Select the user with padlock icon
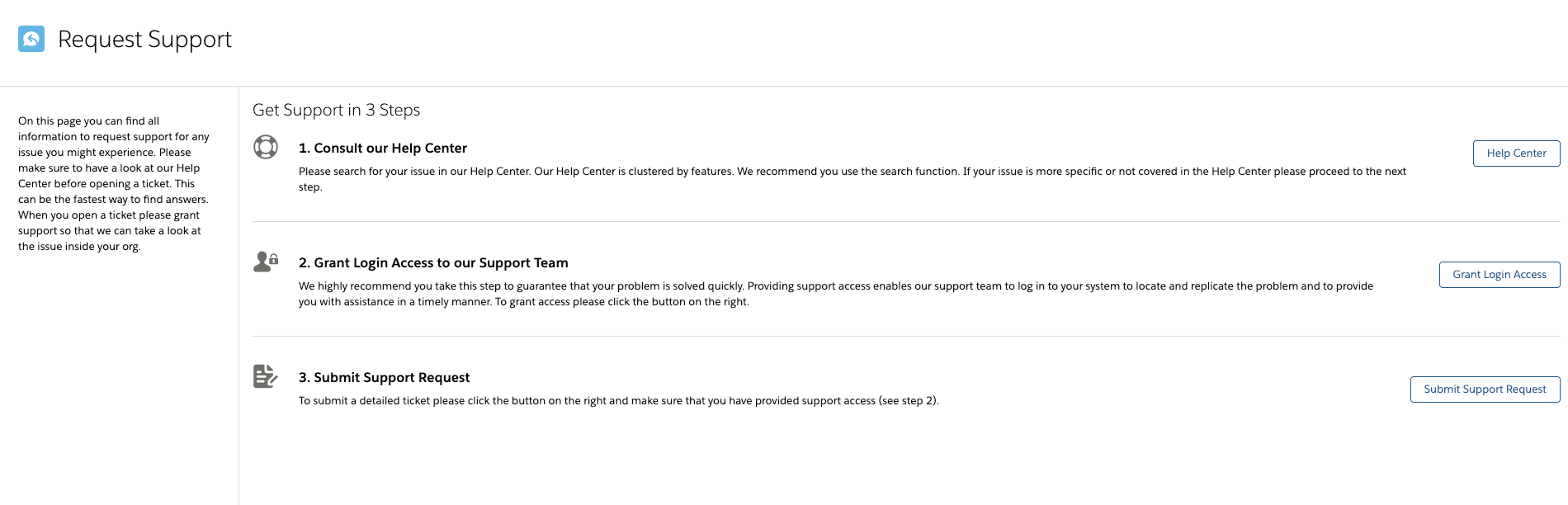The width and height of the screenshot is (1568, 505). [x=266, y=262]
